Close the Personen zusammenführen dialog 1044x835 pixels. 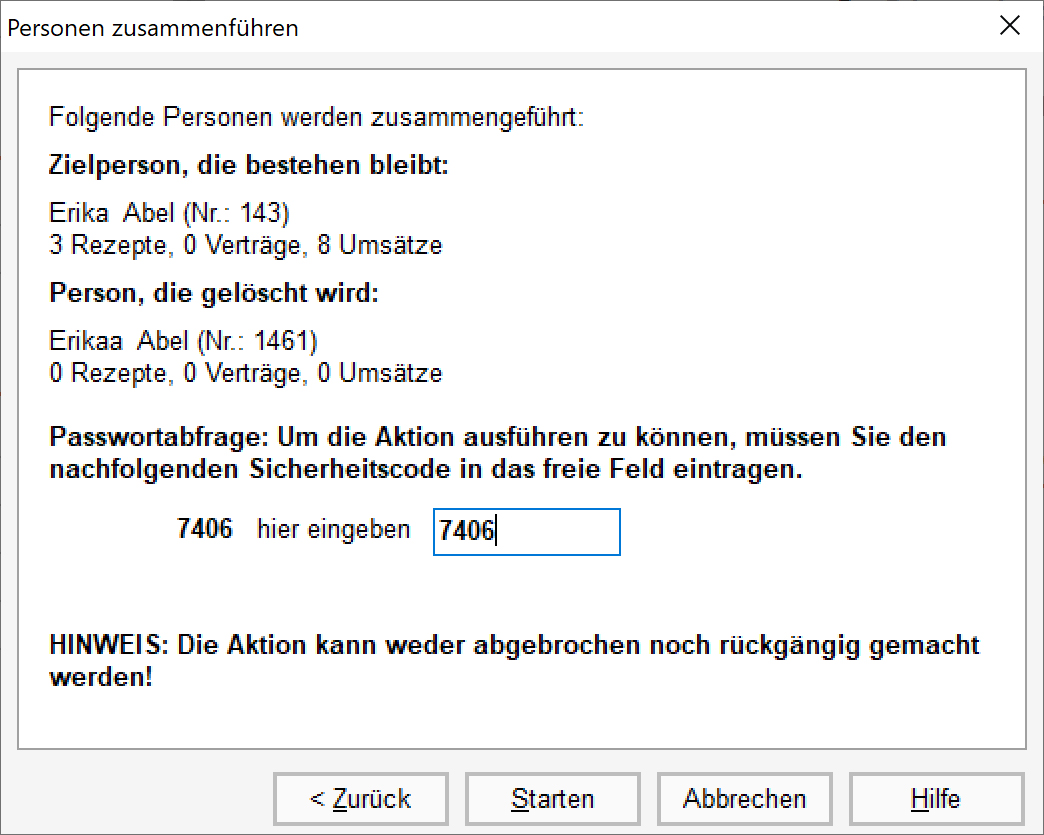click(1010, 27)
